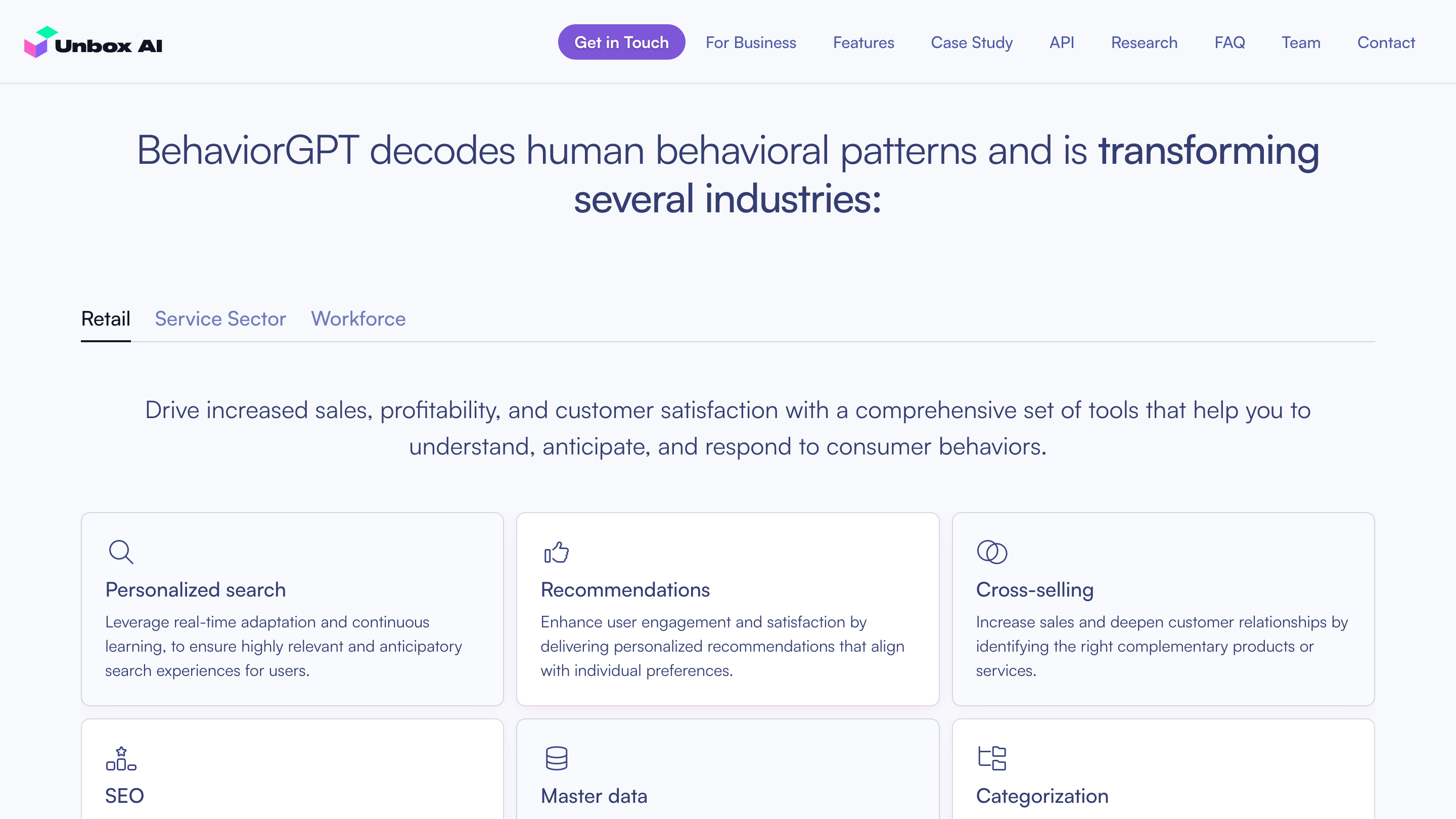Click the SEO podium star icon
The height and width of the screenshot is (819, 1456).
[120, 758]
